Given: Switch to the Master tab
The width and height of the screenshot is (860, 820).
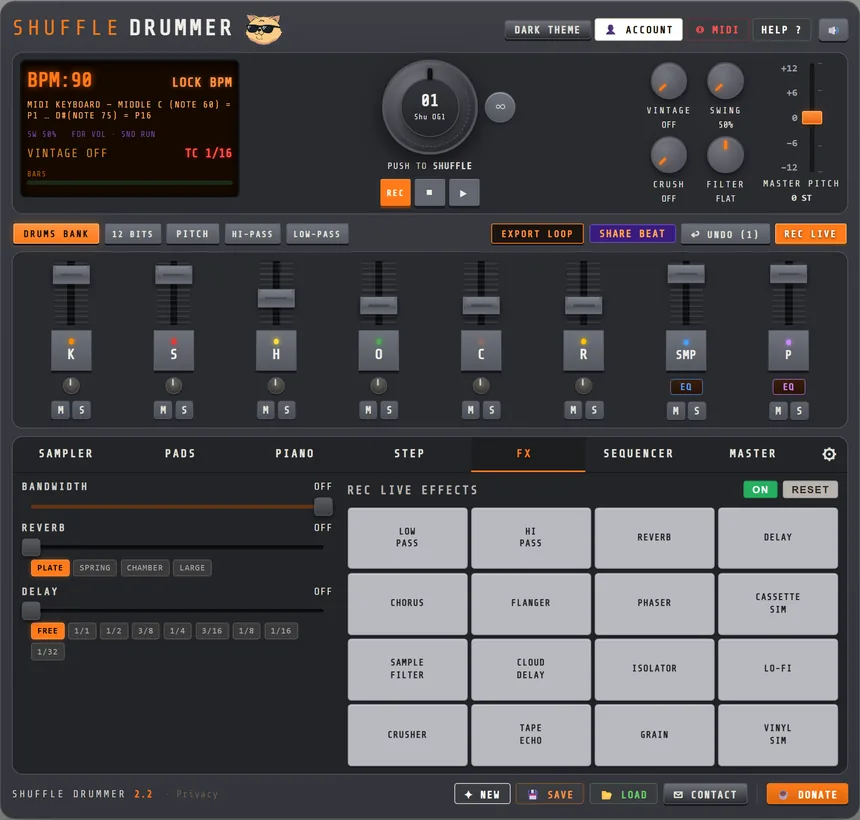Looking at the screenshot, I should point(752,454).
